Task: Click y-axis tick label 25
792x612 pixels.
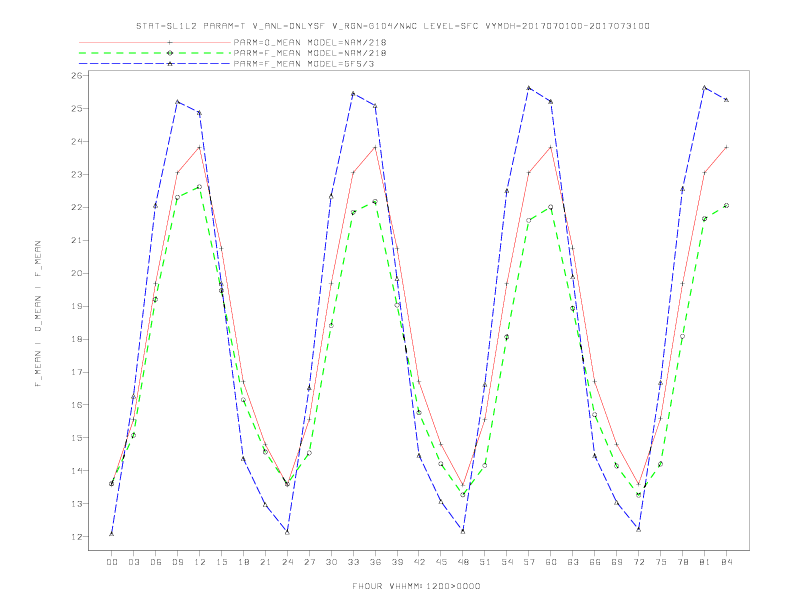Action: click(77, 109)
